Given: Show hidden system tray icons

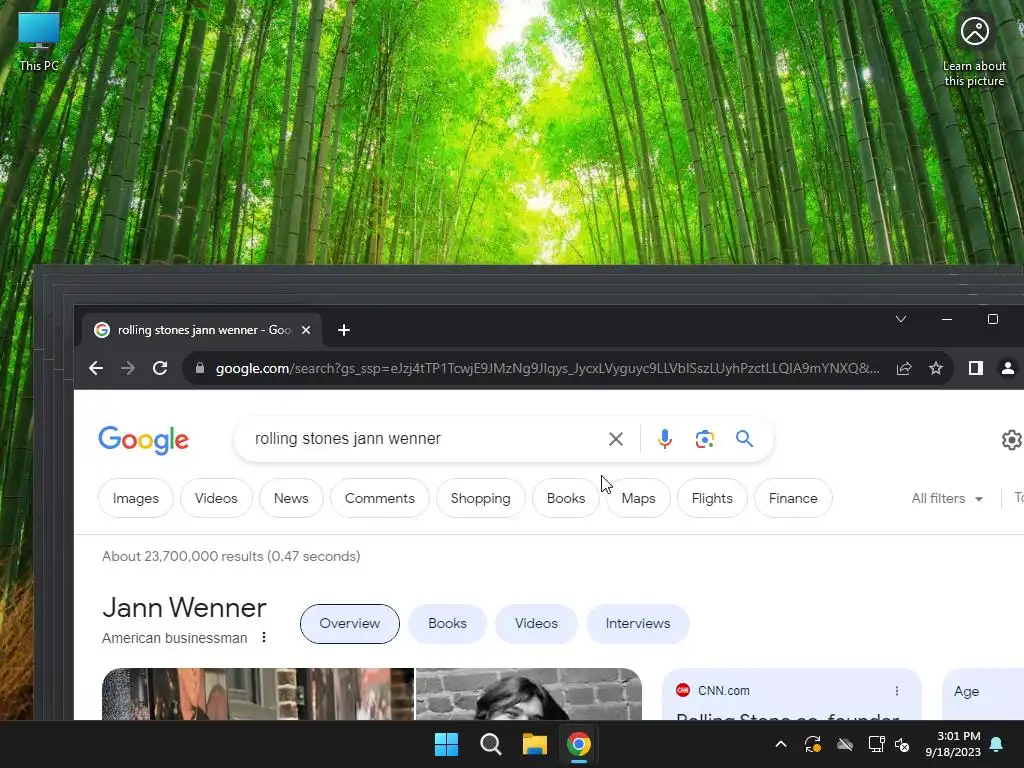Looking at the screenshot, I should point(781,744).
